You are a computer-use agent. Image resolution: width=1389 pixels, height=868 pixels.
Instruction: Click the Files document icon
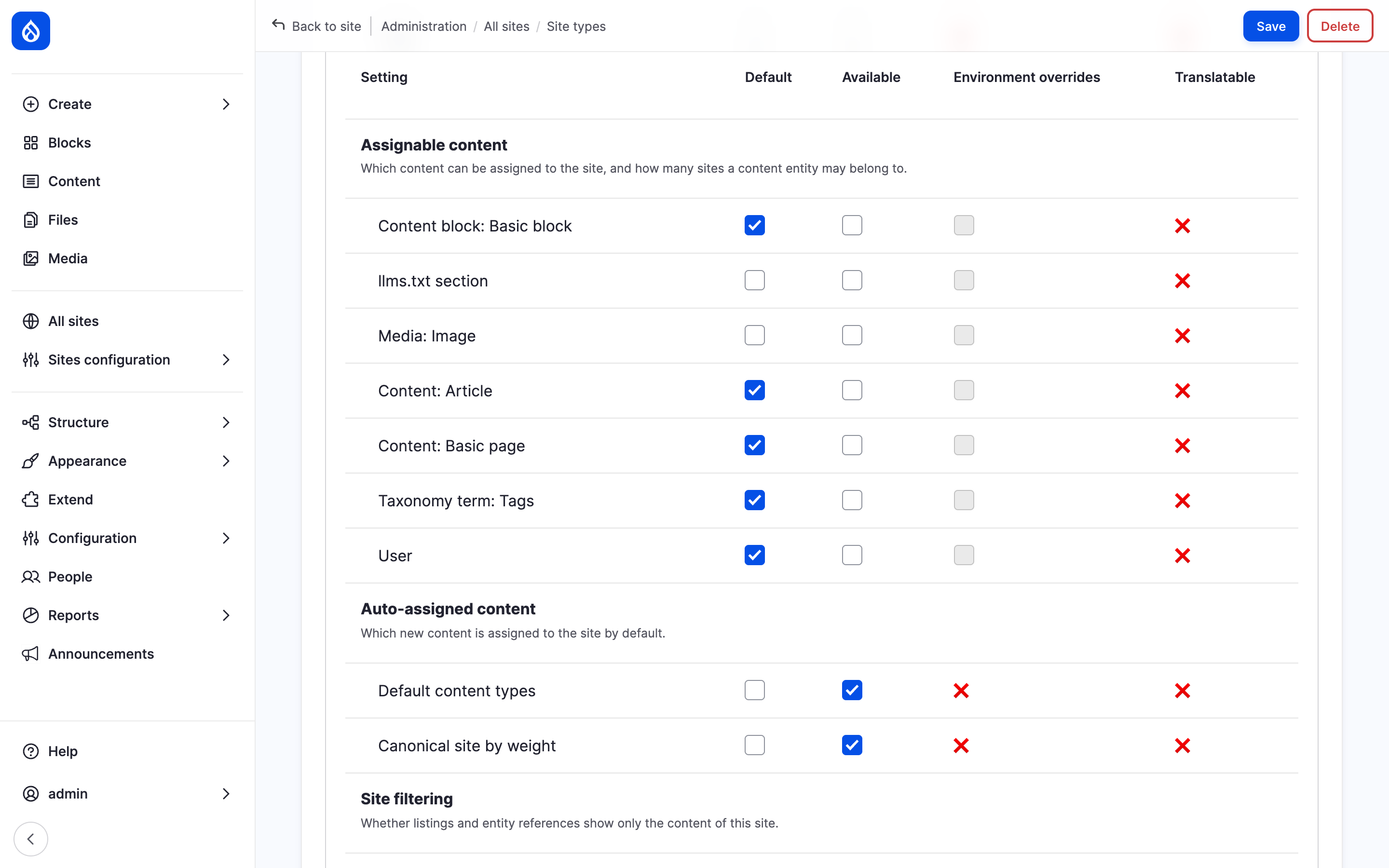[31, 220]
